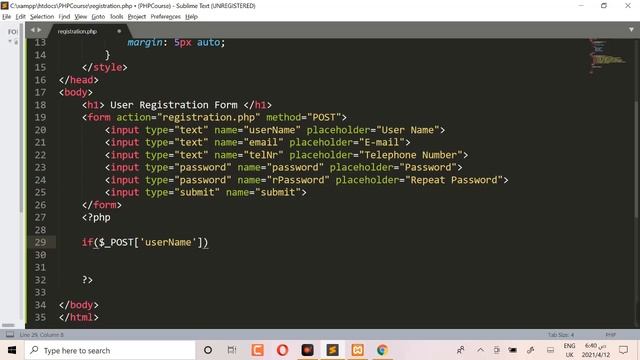Click the "rPassword" name attribute value
640x360 pixels.
coord(298,180)
